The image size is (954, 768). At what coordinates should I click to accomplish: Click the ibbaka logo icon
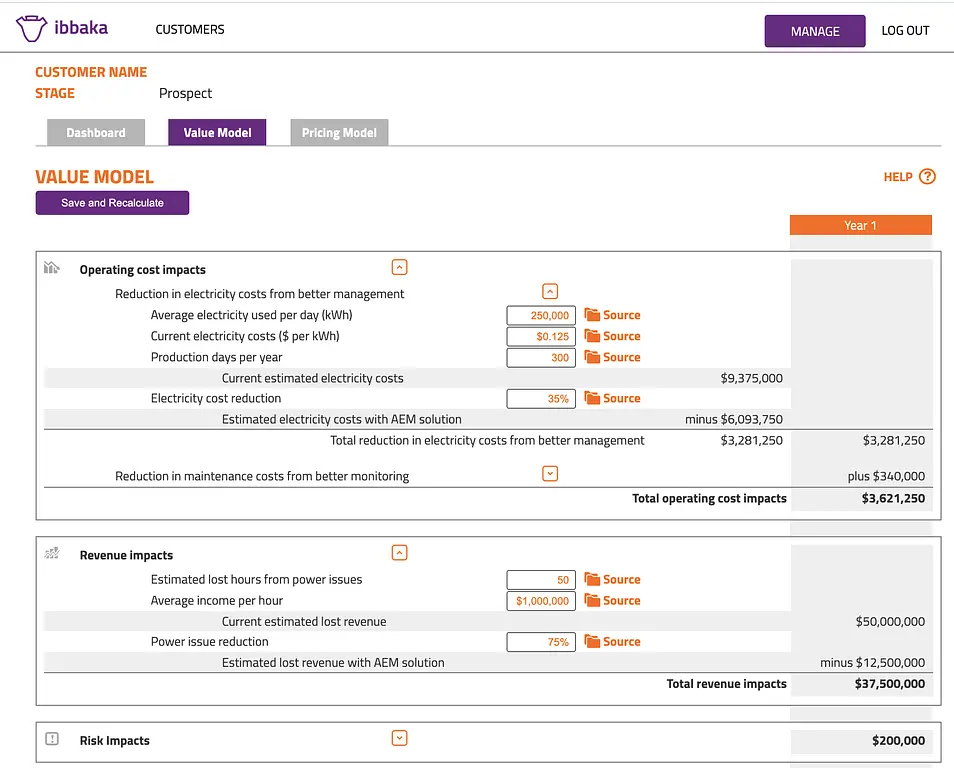point(31,29)
